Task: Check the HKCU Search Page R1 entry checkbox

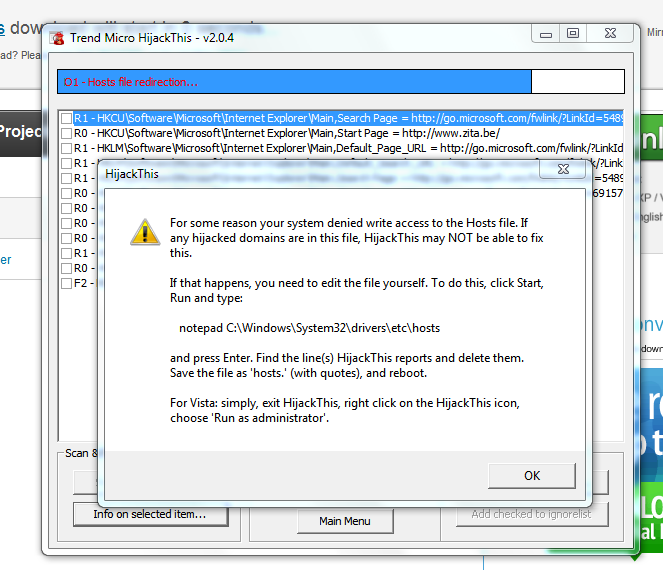Action: point(66,118)
